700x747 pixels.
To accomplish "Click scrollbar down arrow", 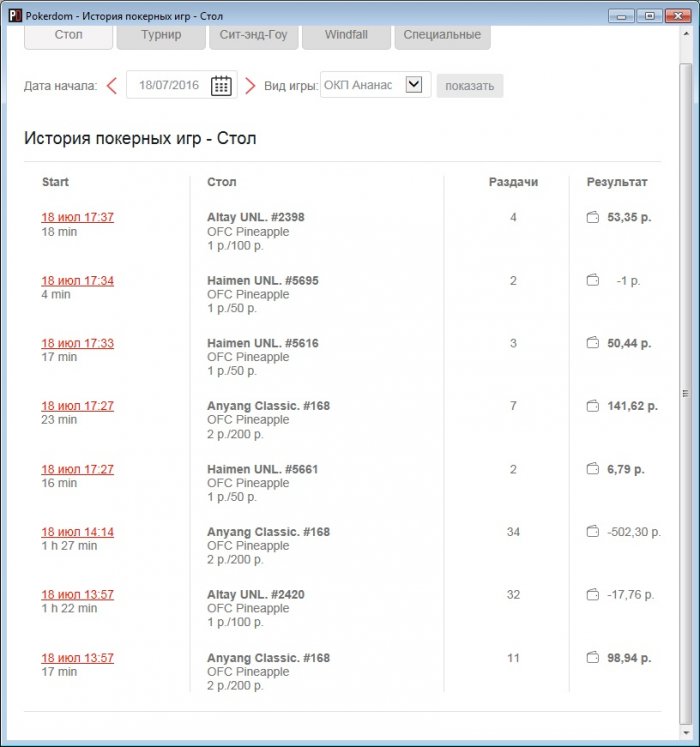I will click(x=686, y=733).
